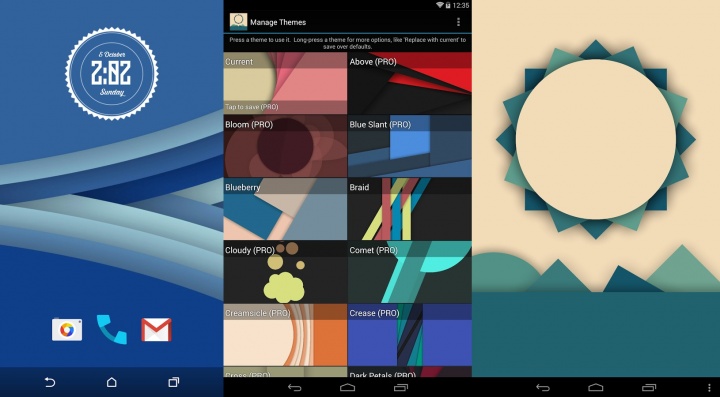Tap the Manage Themes app icon
Screen dimensions: 720x397
click(238, 22)
